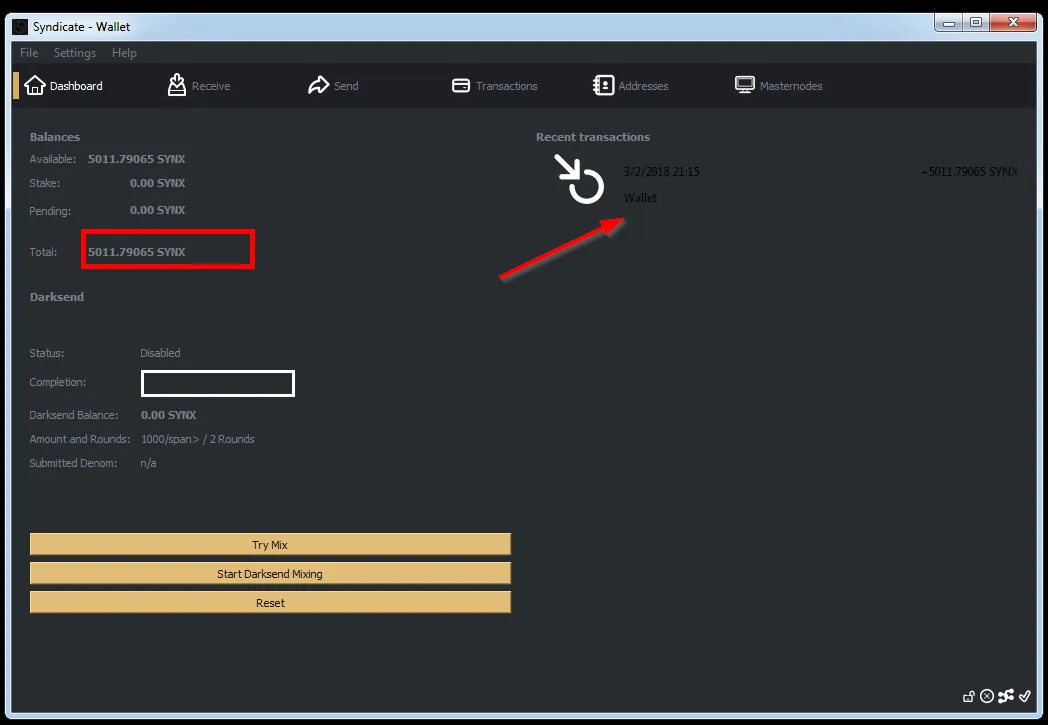
Task: Click the Dashboard home icon
Action: tap(35, 86)
